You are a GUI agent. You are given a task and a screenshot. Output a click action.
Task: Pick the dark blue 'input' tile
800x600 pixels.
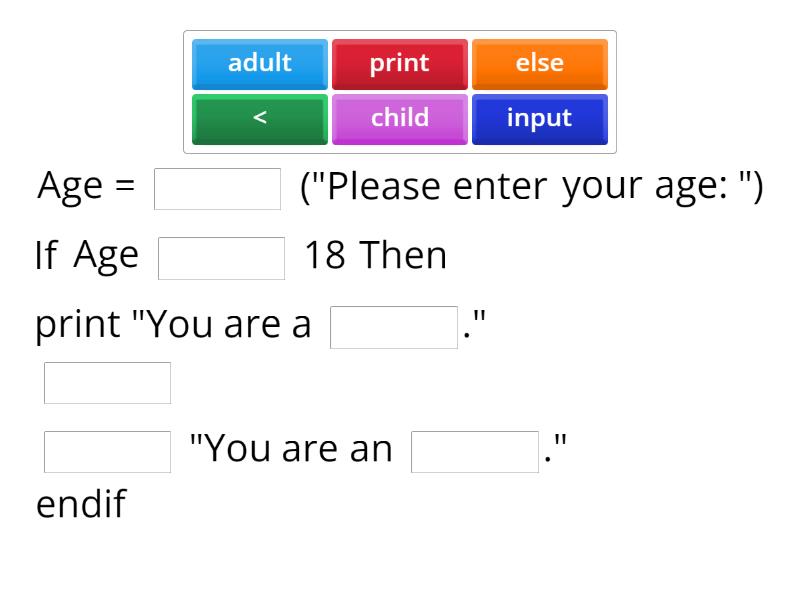pyautogui.click(x=540, y=119)
